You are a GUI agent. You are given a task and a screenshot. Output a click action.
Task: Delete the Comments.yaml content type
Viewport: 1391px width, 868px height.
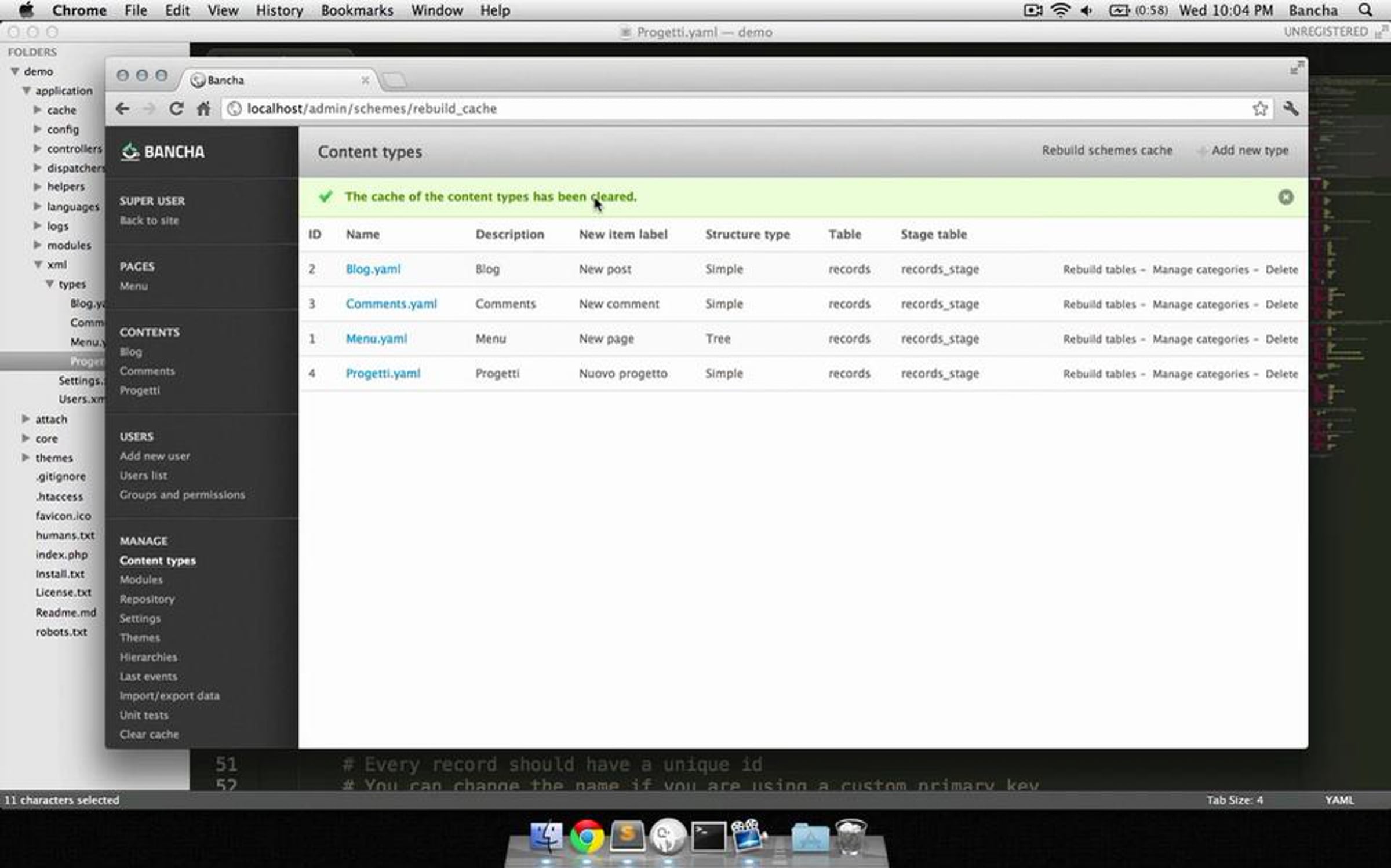point(1281,304)
